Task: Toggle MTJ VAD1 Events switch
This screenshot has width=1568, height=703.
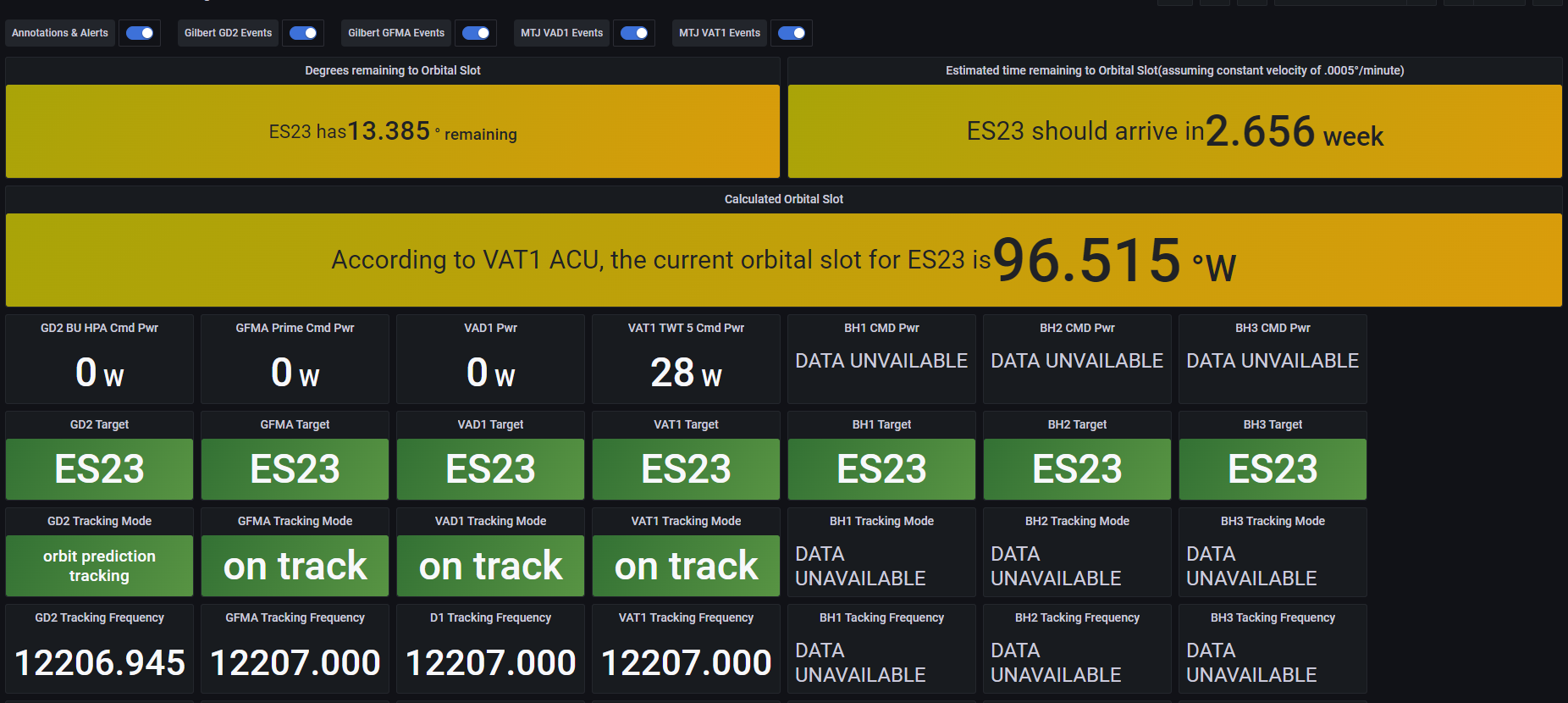Action: (x=634, y=33)
